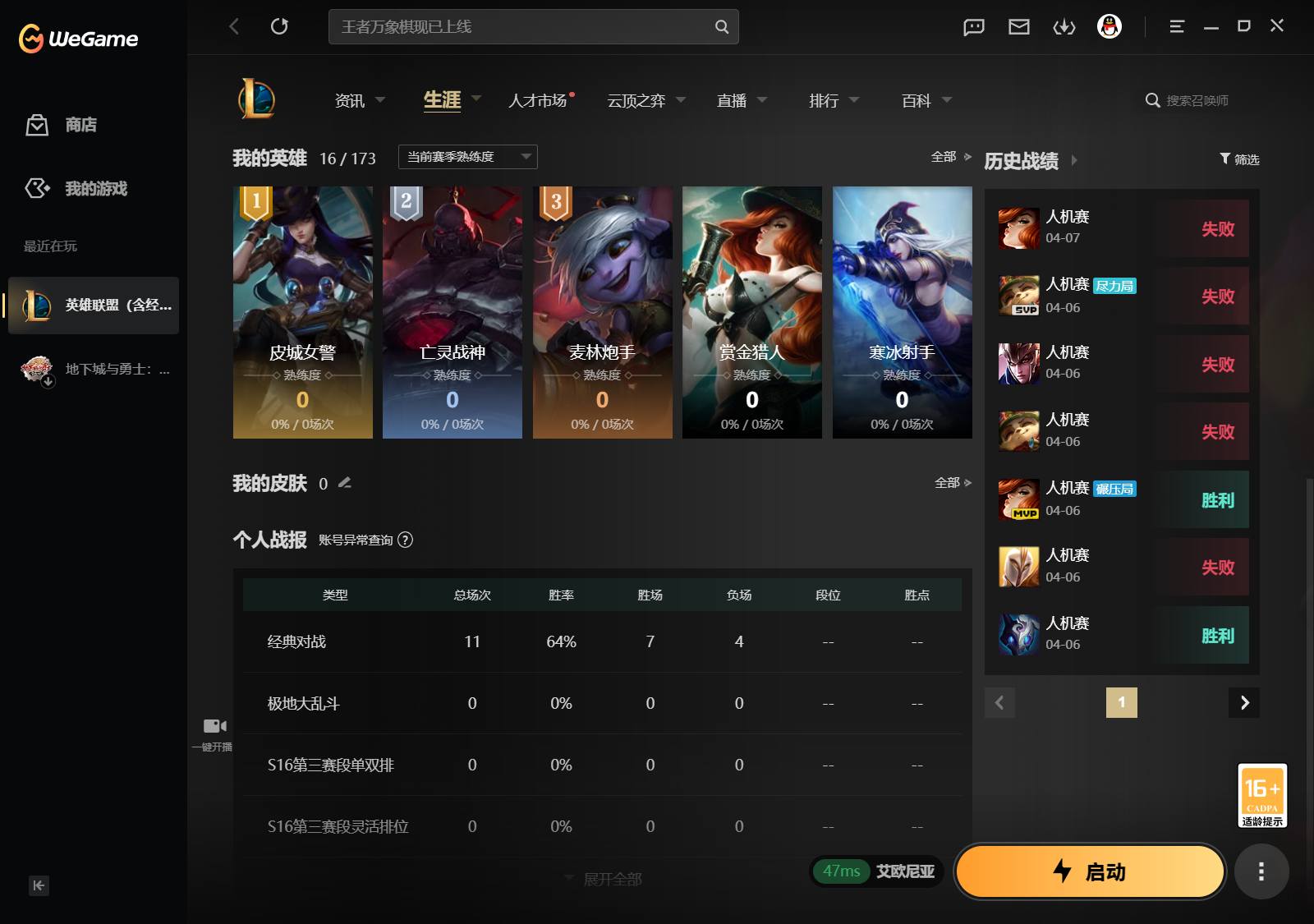This screenshot has width=1314, height=924.
Task: Expand the 历史战绩 arrow
Action: coord(1074,160)
